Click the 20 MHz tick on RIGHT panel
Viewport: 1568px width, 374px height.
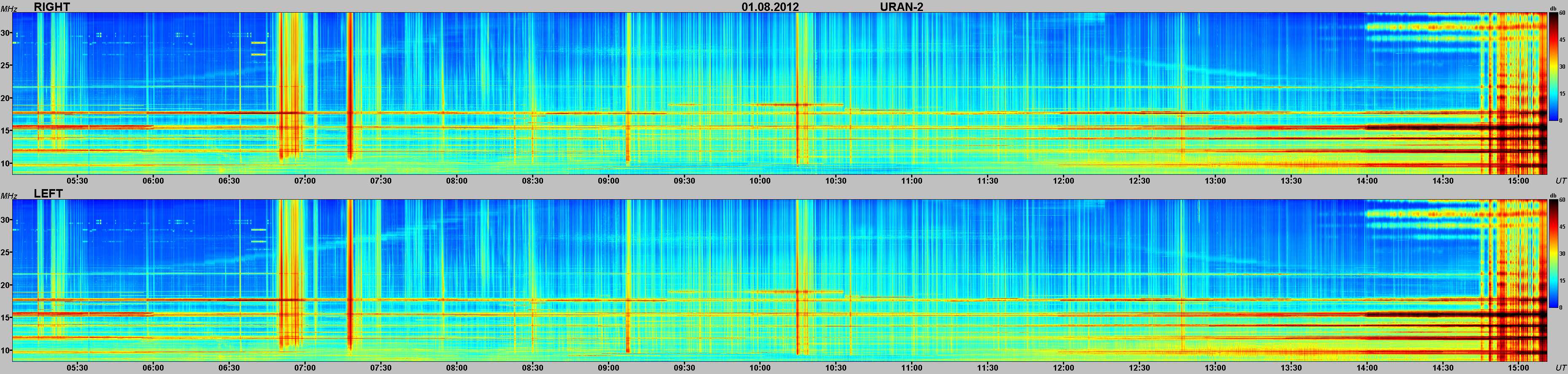point(5,98)
